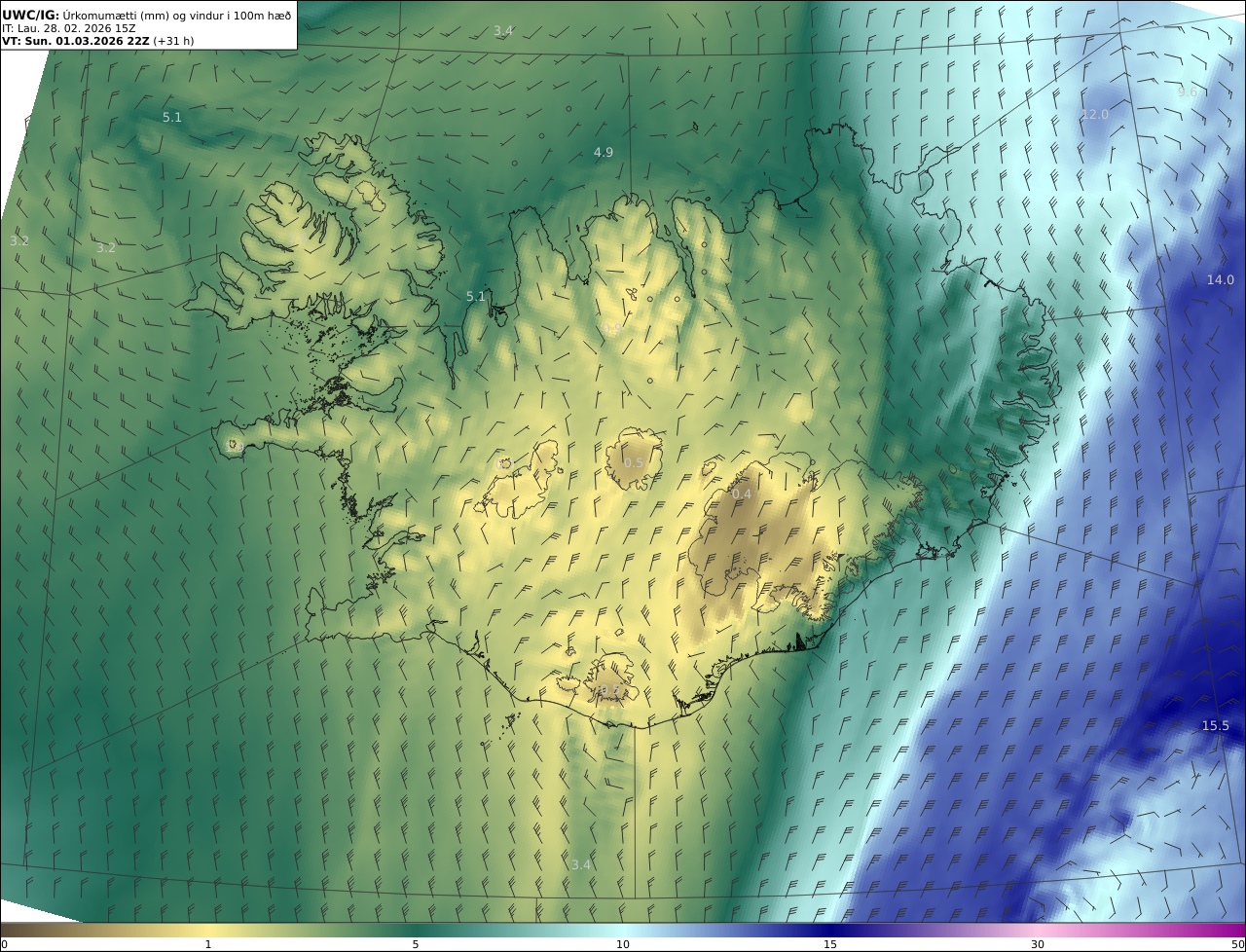
Task: Select the 10 mark on the colorbar
Action: (x=623, y=944)
